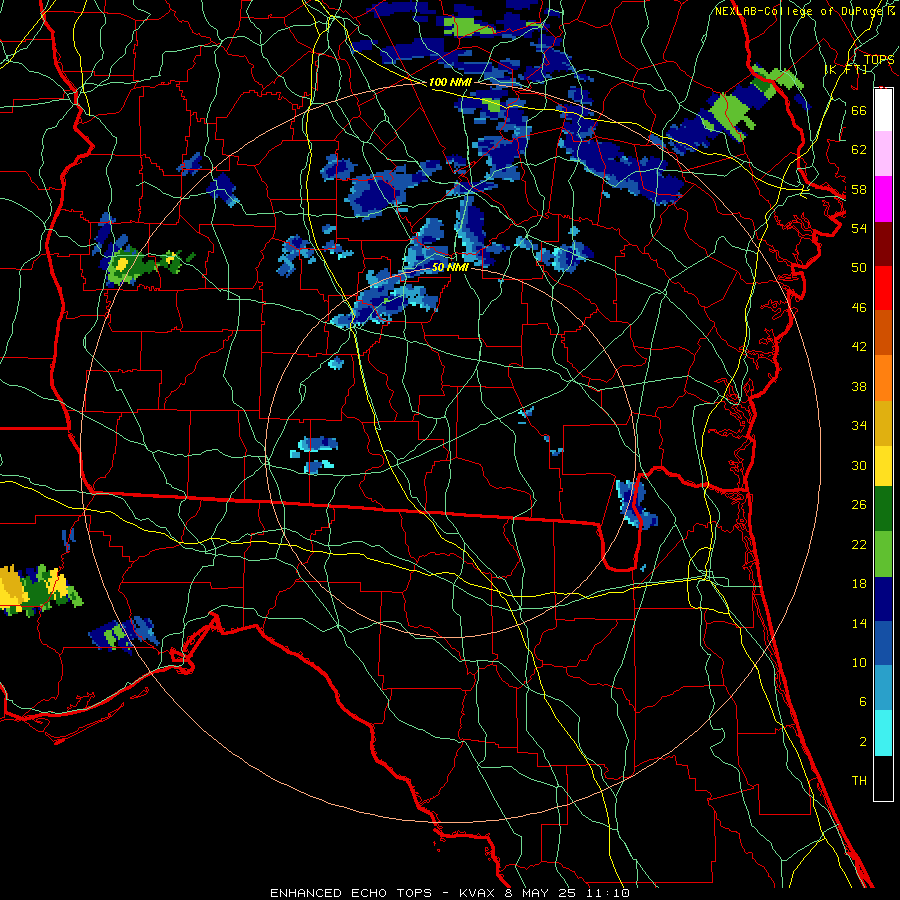Click the dark red swatch between 50 and 54
This screenshot has width=900, height=900.
point(883,243)
